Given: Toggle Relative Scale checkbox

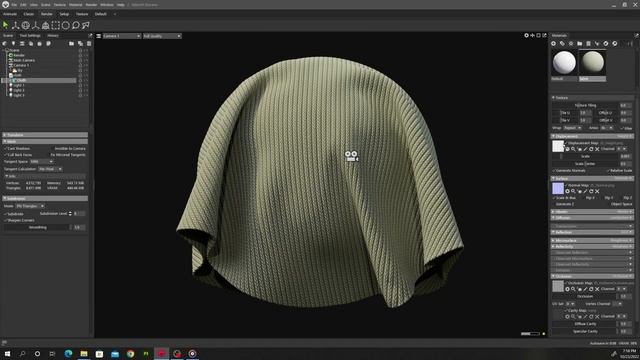Looking at the screenshot, I should [x=608, y=171].
